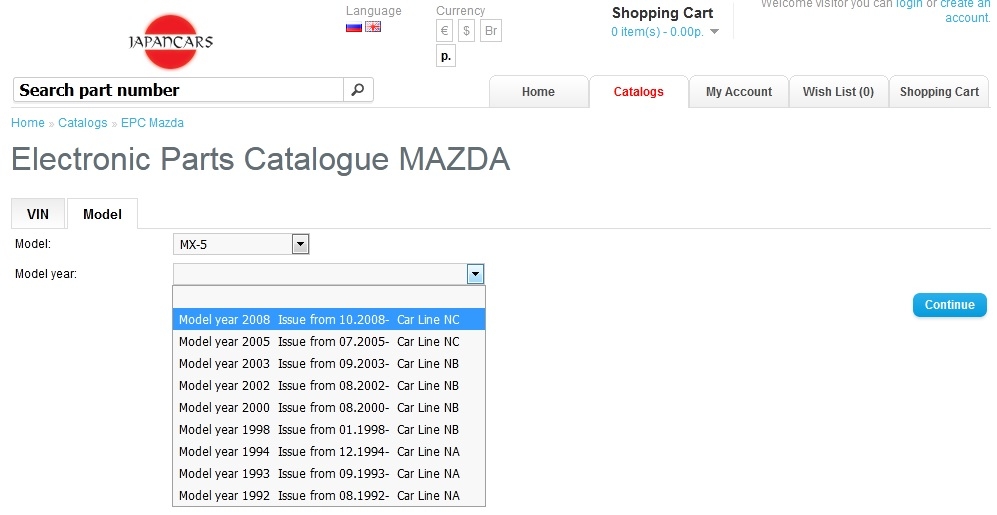997x515 pixels.
Task: Select Model year 1998 Car Line NB
Action: coord(329,429)
